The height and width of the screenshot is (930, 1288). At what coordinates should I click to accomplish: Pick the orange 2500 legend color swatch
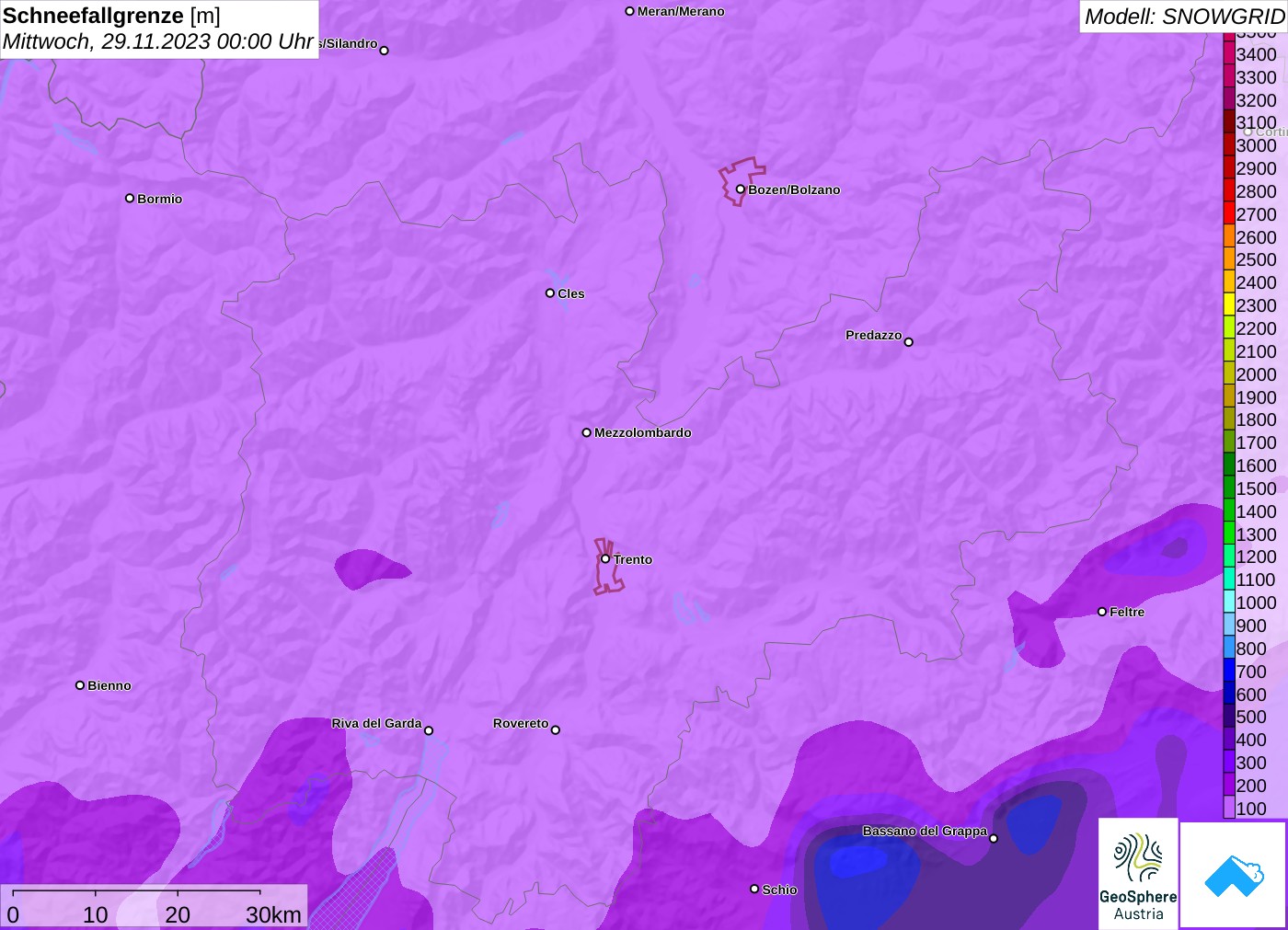1229,259
